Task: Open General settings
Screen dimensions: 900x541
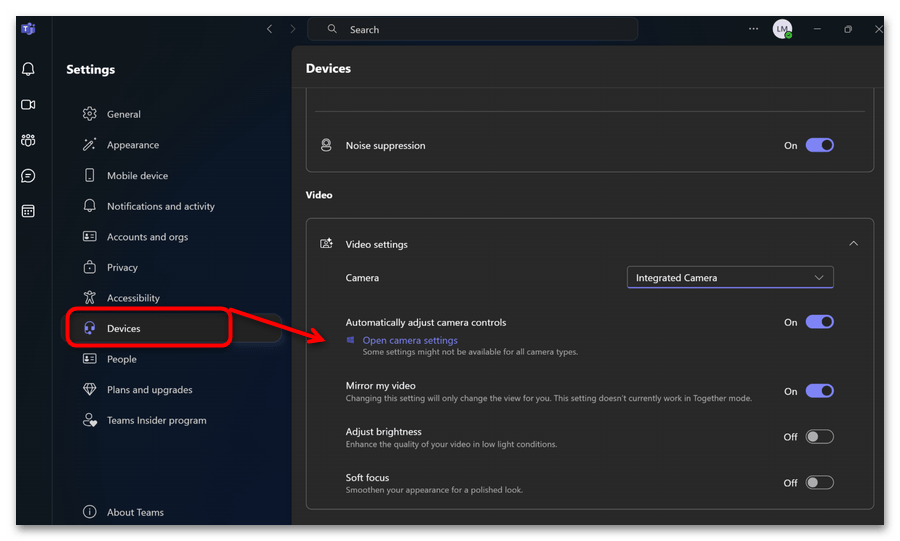Action: 124,114
